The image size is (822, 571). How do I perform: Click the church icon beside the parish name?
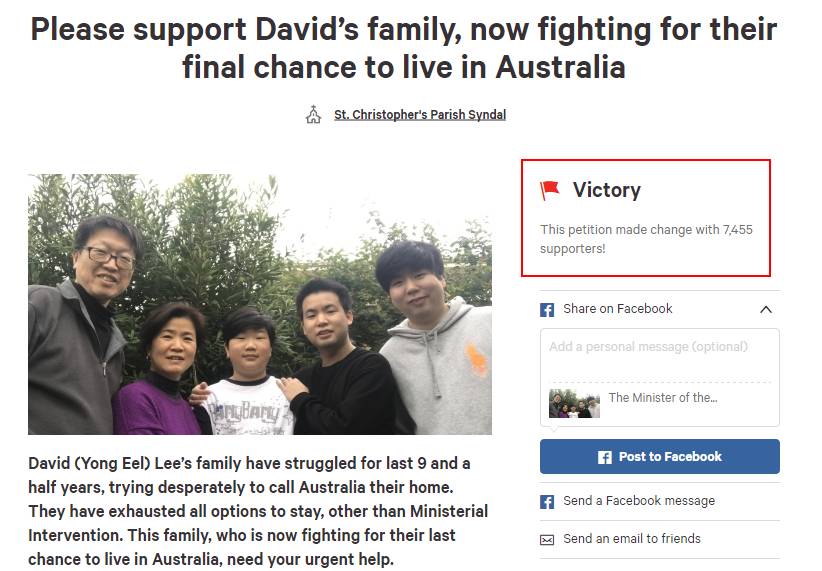[313, 114]
